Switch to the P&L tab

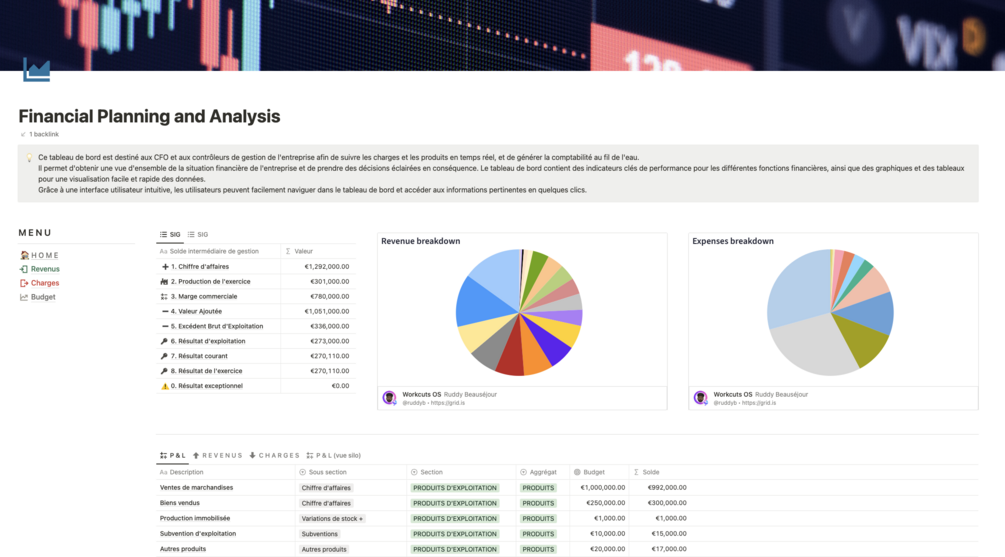pos(173,455)
